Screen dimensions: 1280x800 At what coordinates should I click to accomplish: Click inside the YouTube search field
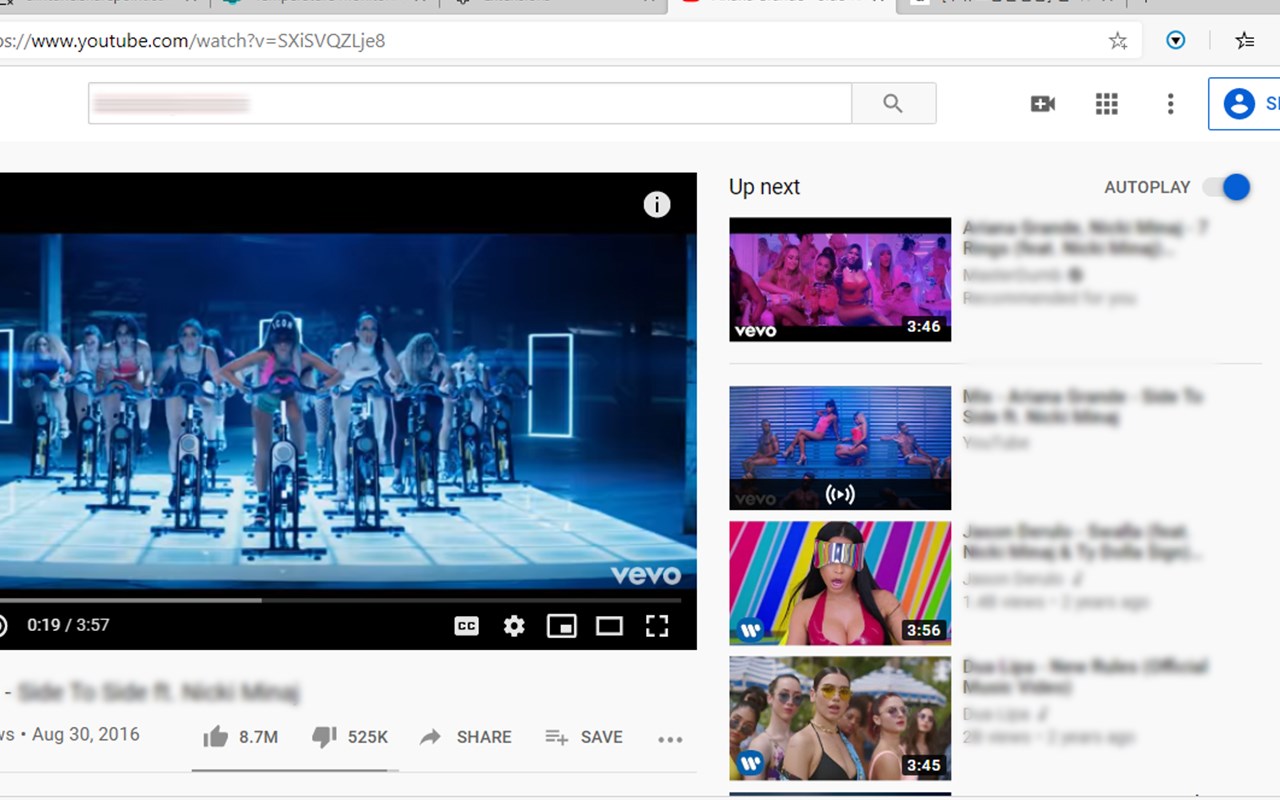point(470,103)
